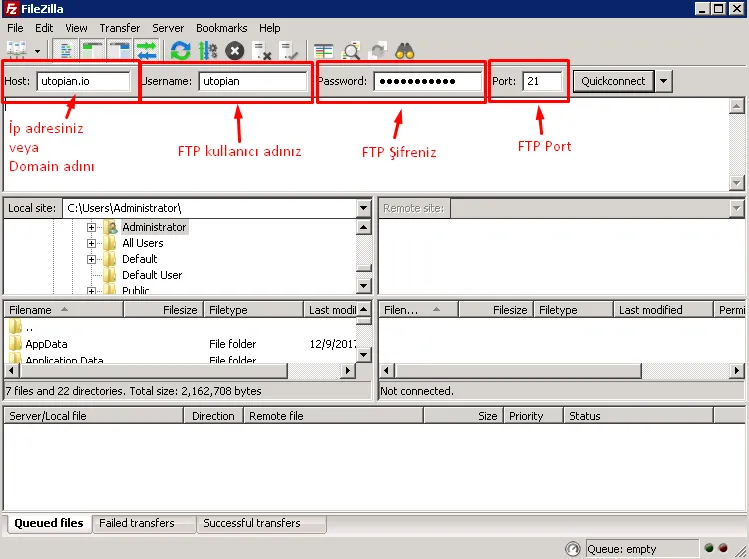Viewport: 749px width, 559px height.
Task: Click the Quickconnect button
Action: coord(613,81)
